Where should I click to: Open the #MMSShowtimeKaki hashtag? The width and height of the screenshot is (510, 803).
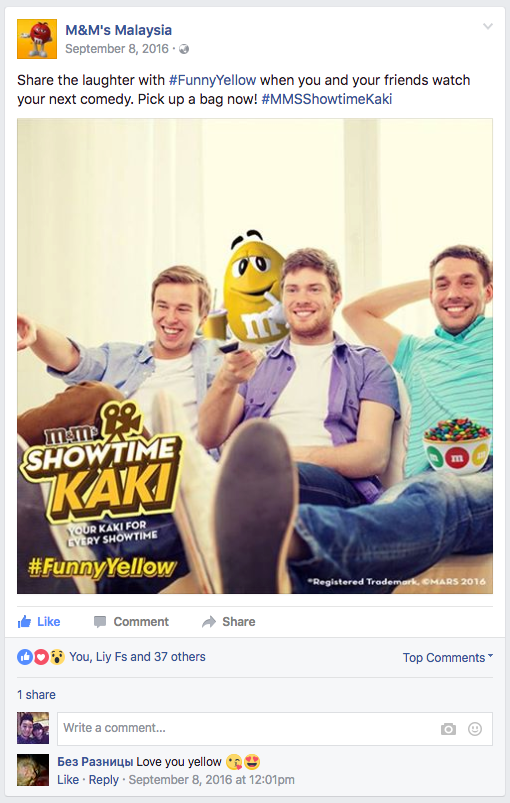[x=327, y=99]
